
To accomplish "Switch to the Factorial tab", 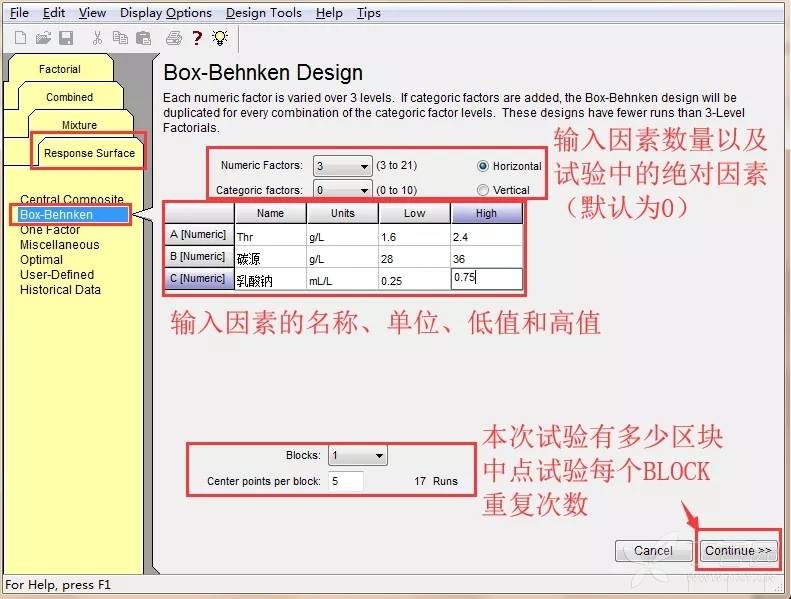I will [60, 69].
